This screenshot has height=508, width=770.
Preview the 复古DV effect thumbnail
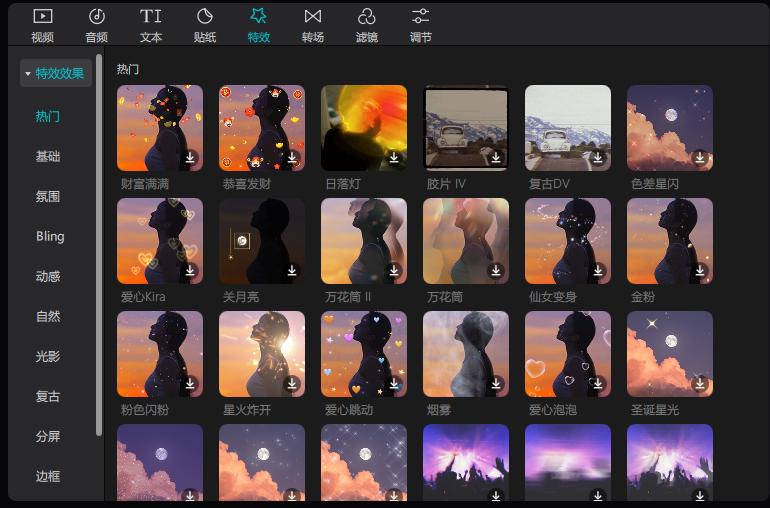click(x=568, y=128)
